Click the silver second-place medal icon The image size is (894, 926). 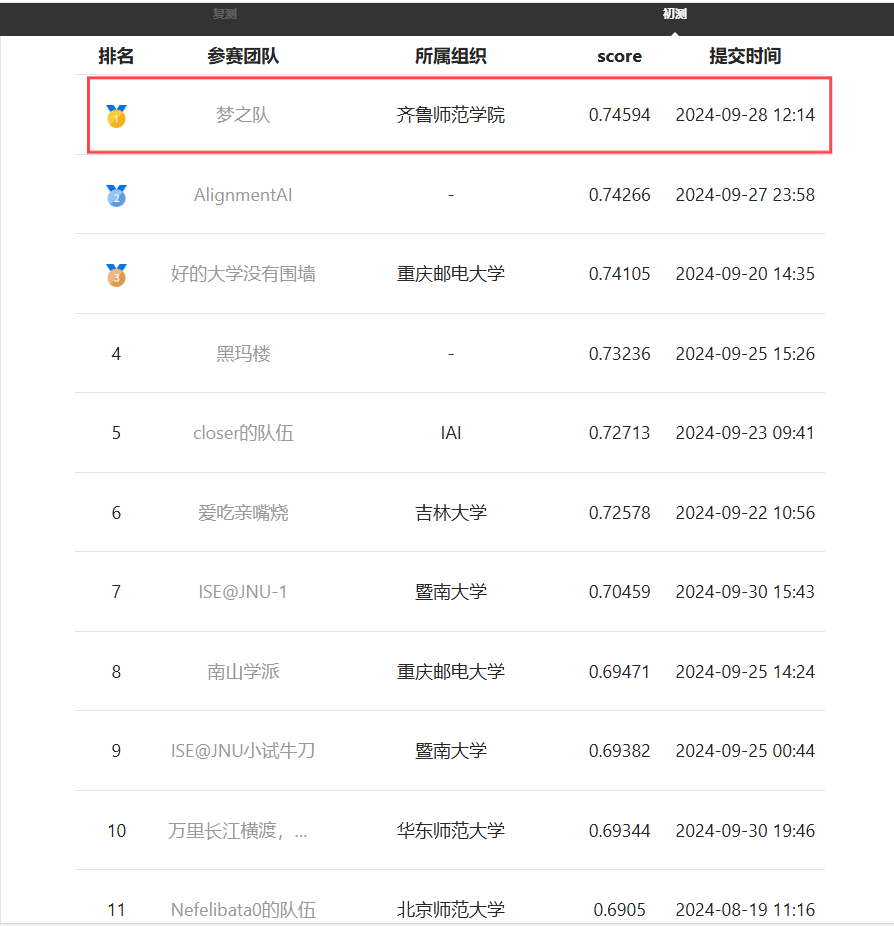(116, 195)
